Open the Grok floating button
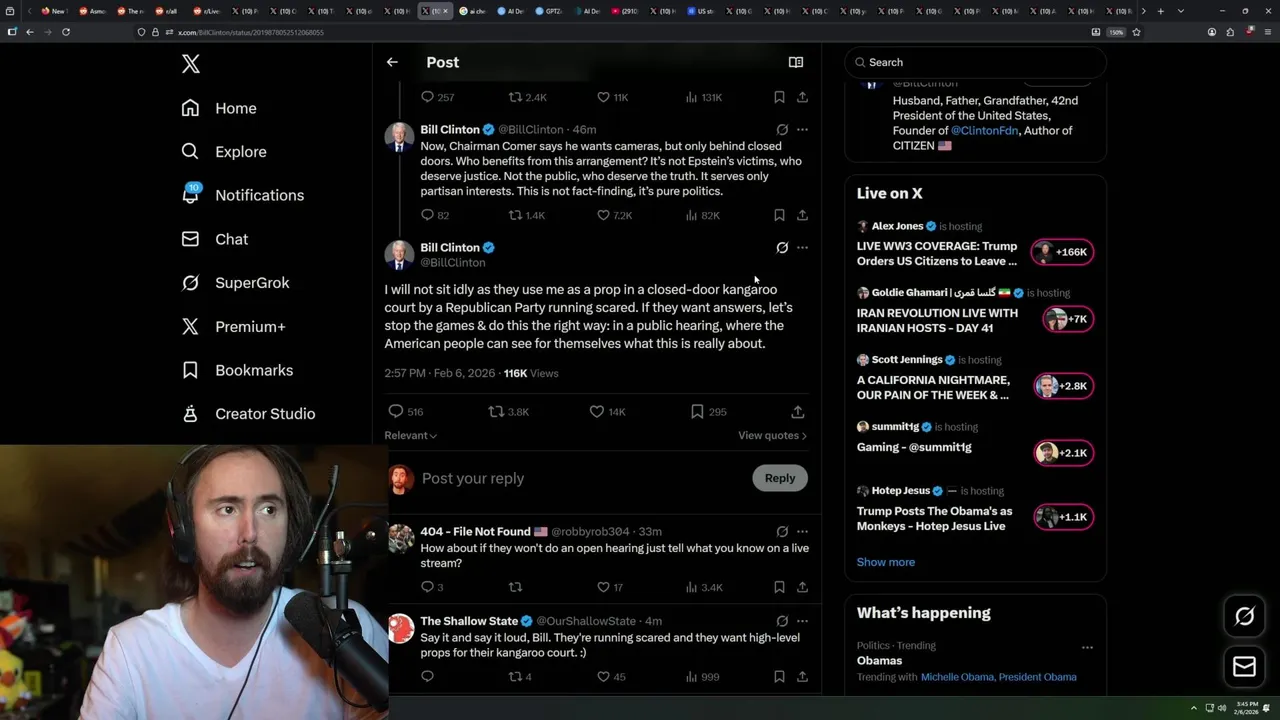 tap(1244, 617)
